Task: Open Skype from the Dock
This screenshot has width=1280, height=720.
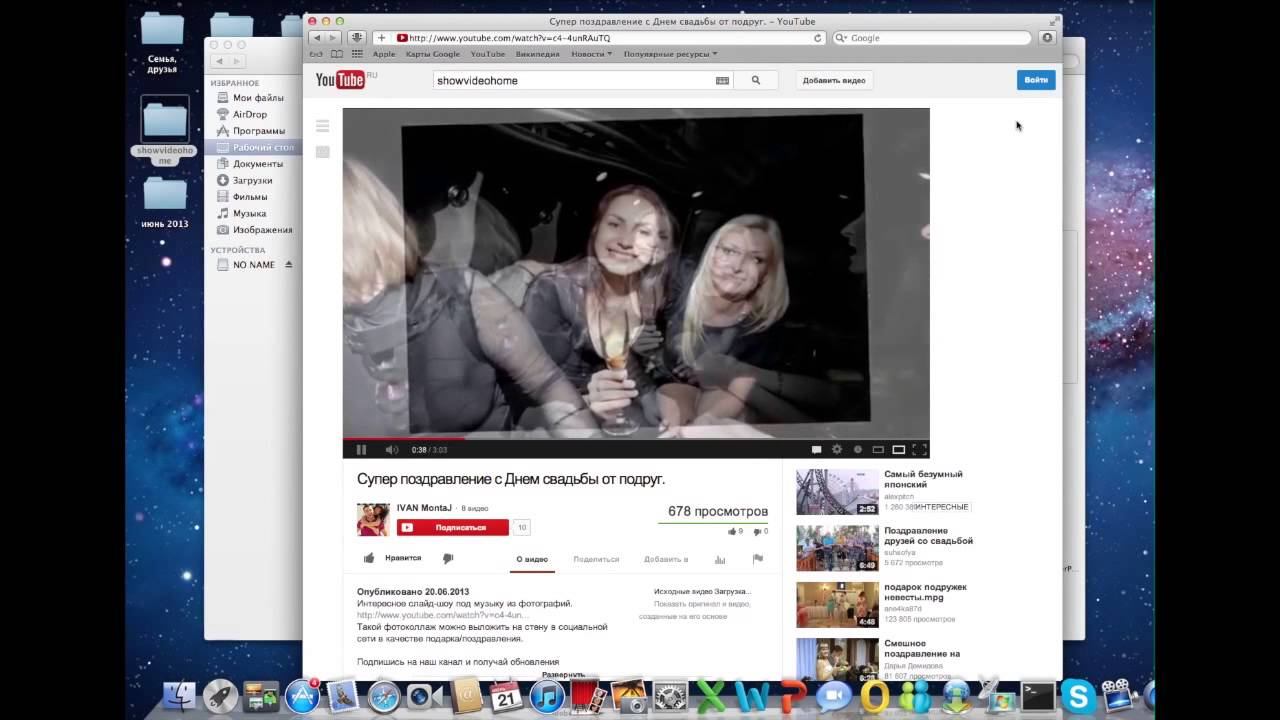Action: click(x=1078, y=696)
